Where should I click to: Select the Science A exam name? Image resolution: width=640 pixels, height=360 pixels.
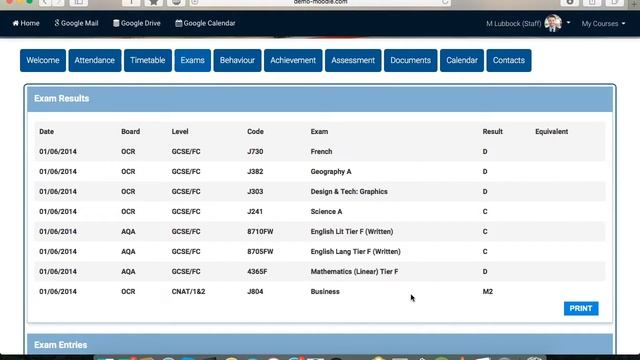(327, 211)
